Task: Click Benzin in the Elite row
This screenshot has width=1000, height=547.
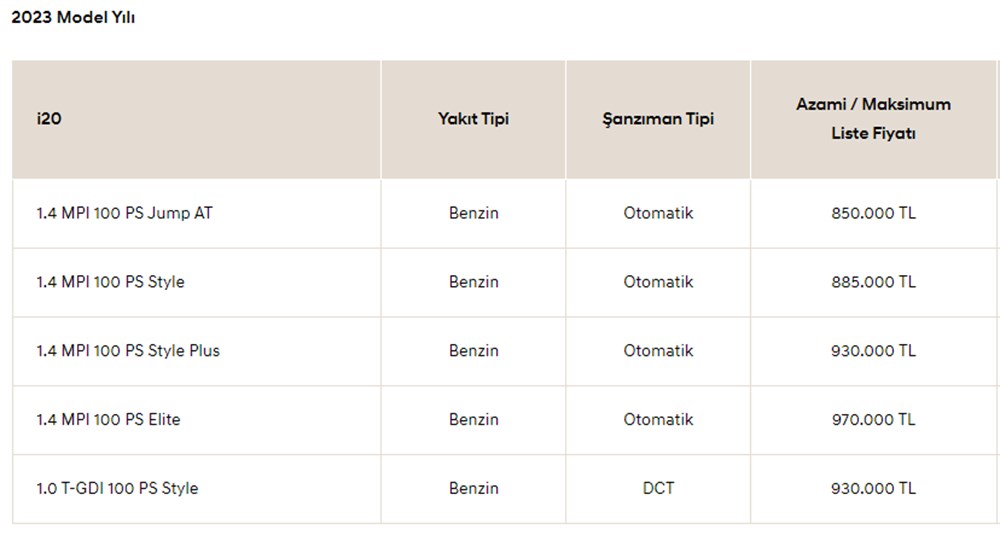Action: 473,420
